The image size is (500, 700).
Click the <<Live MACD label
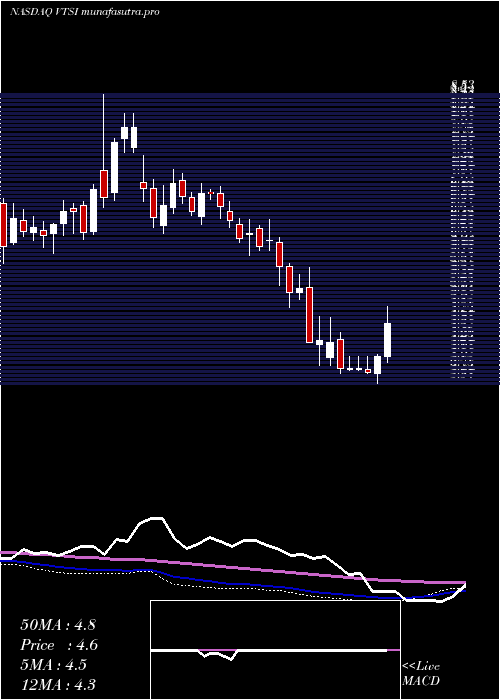click(421, 674)
